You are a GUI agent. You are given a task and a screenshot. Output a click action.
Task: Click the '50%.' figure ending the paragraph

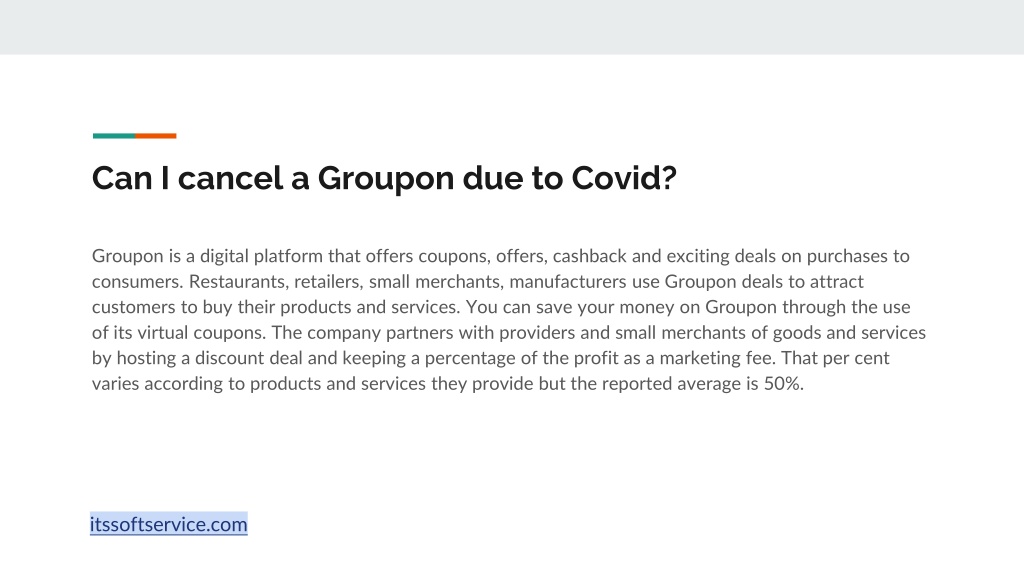tap(784, 384)
